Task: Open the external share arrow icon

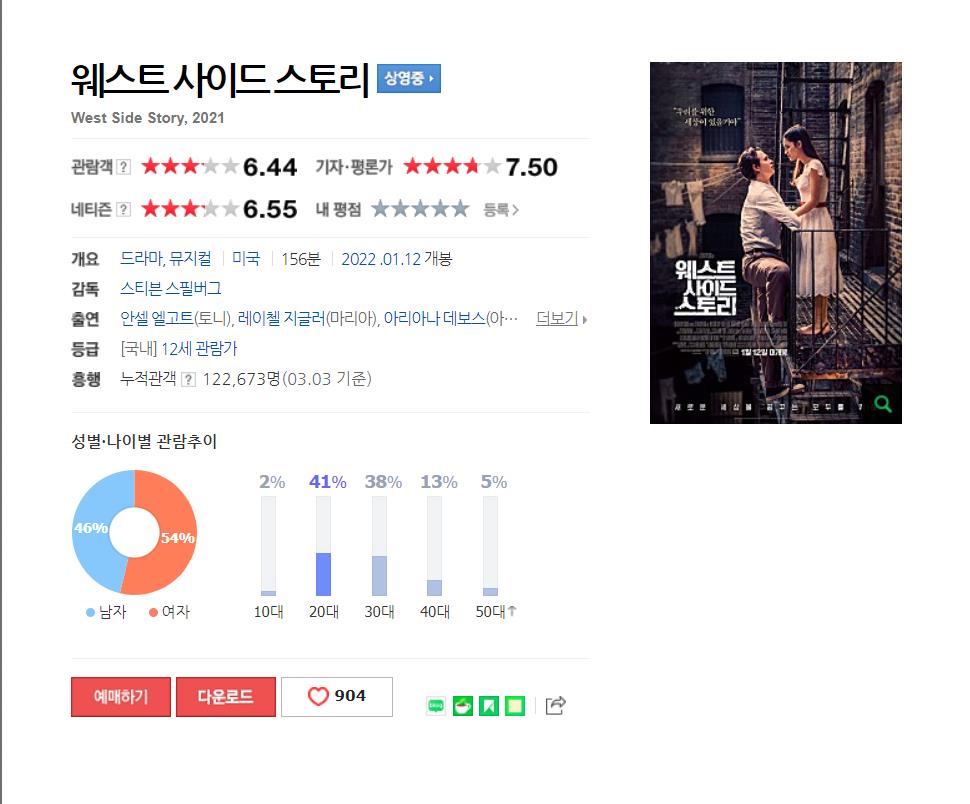Action: (x=556, y=706)
